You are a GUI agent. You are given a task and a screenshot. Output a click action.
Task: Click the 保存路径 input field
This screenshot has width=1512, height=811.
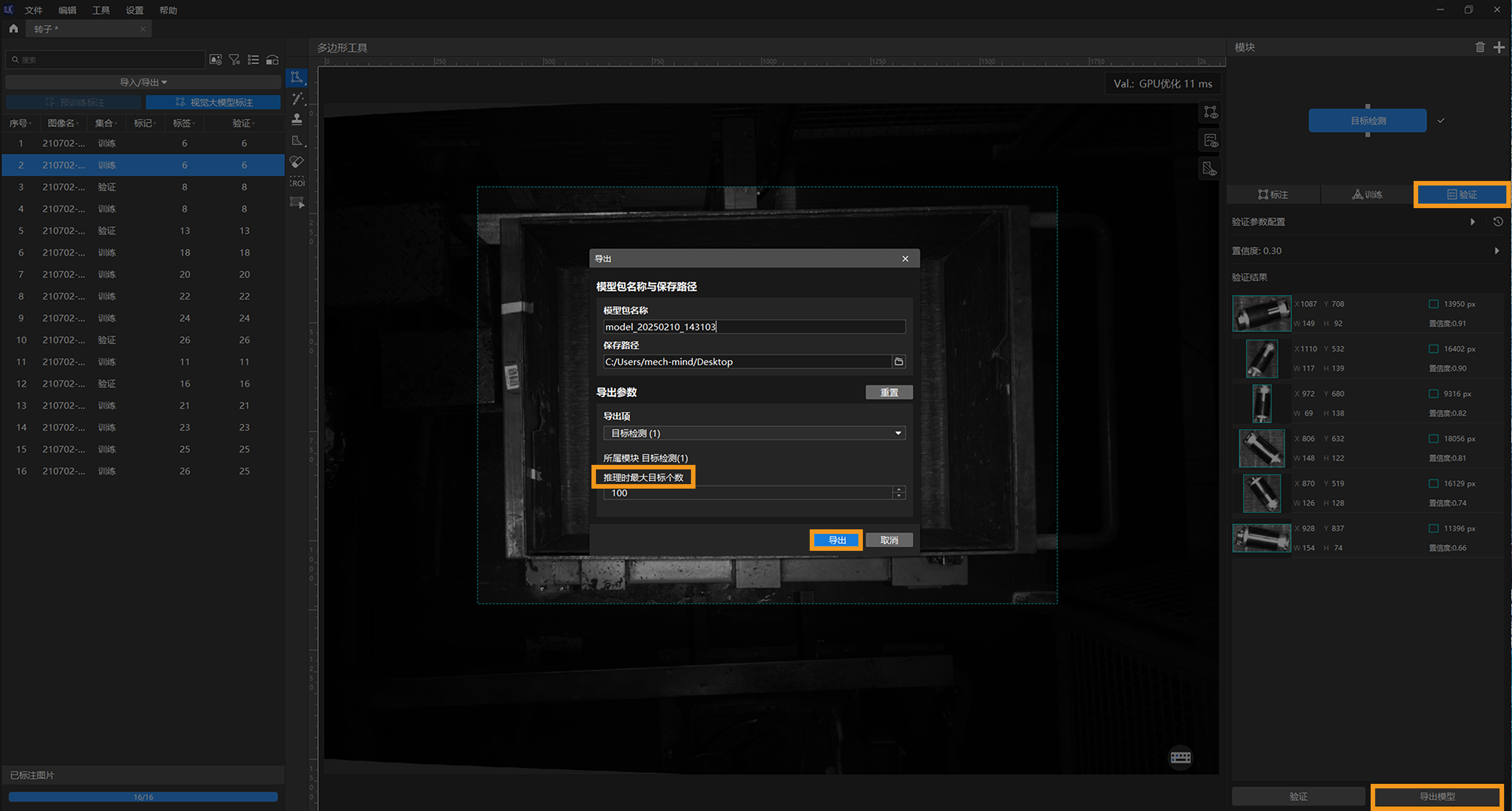pyautogui.click(x=747, y=362)
